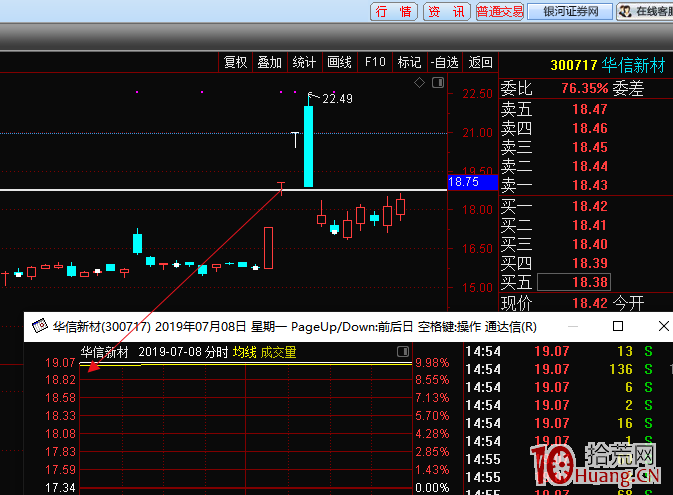Select 复权 in chart toolbar
The width and height of the screenshot is (673, 495).
pyautogui.click(x=235, y=63)
